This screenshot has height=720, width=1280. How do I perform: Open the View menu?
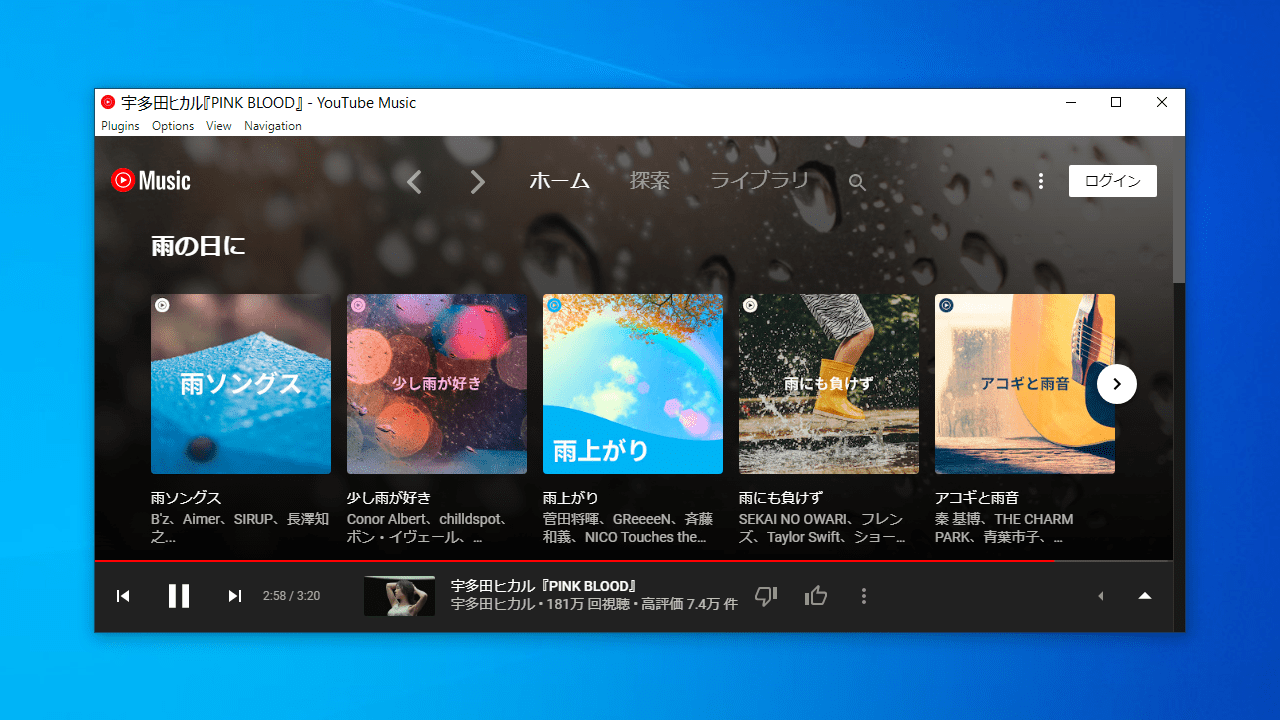218,126
